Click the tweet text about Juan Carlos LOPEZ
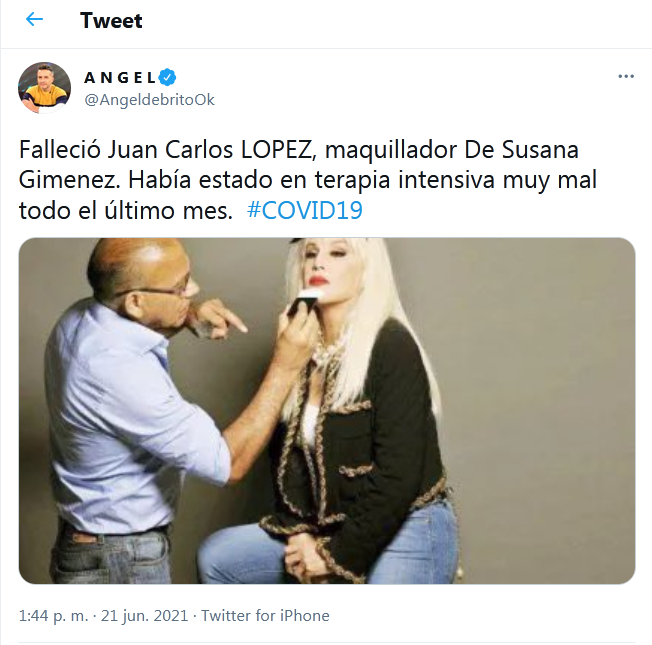This screenshot has width=652, height=645. (x=308, y=180)
